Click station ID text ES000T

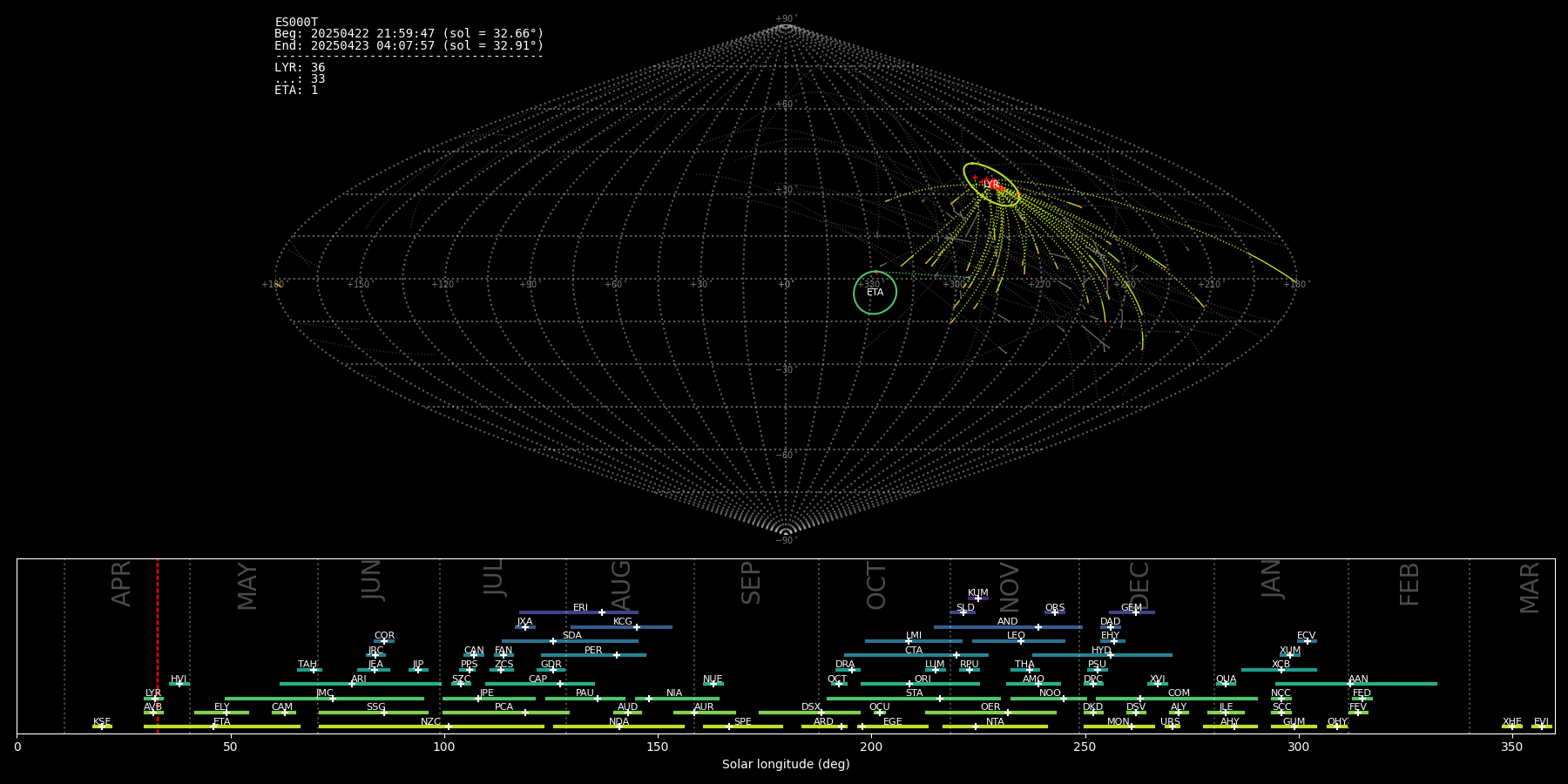click(x=296, y=23)
